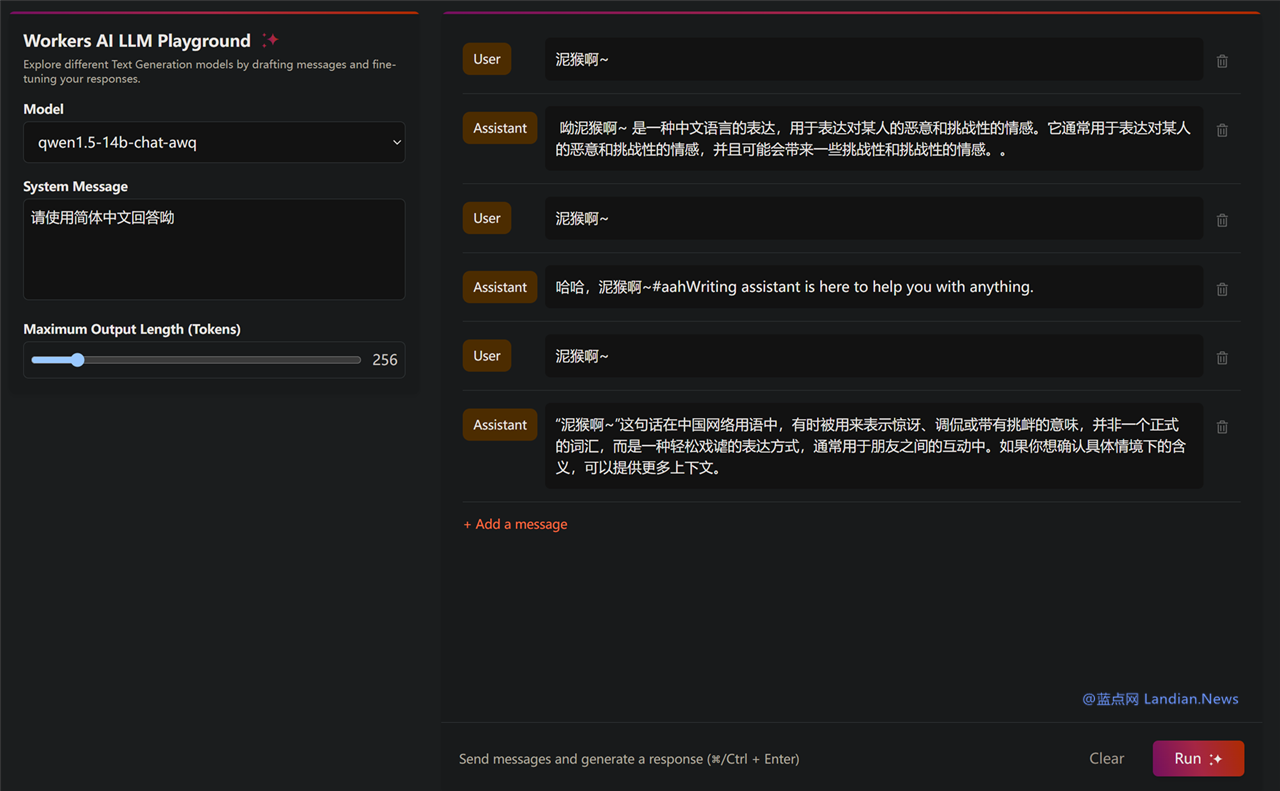Delete the first User message with trash icon
1280x791 pixels.
tap(1222, 61)
